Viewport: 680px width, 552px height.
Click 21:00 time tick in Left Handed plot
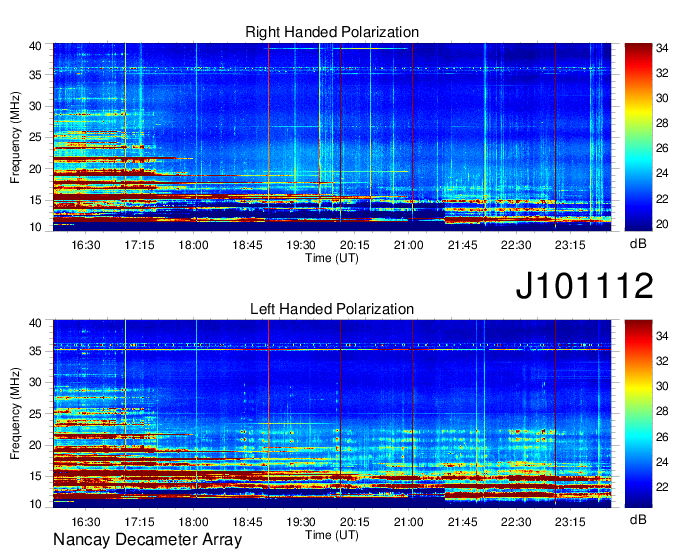click(409, 522)
